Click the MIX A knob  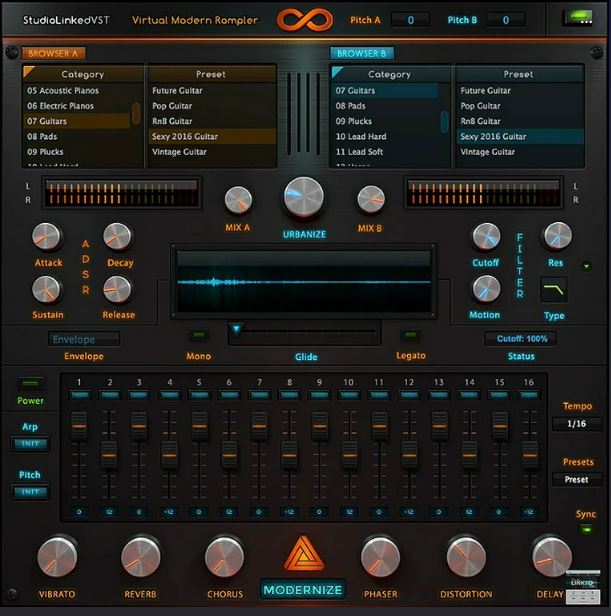[x=238, y=200]
